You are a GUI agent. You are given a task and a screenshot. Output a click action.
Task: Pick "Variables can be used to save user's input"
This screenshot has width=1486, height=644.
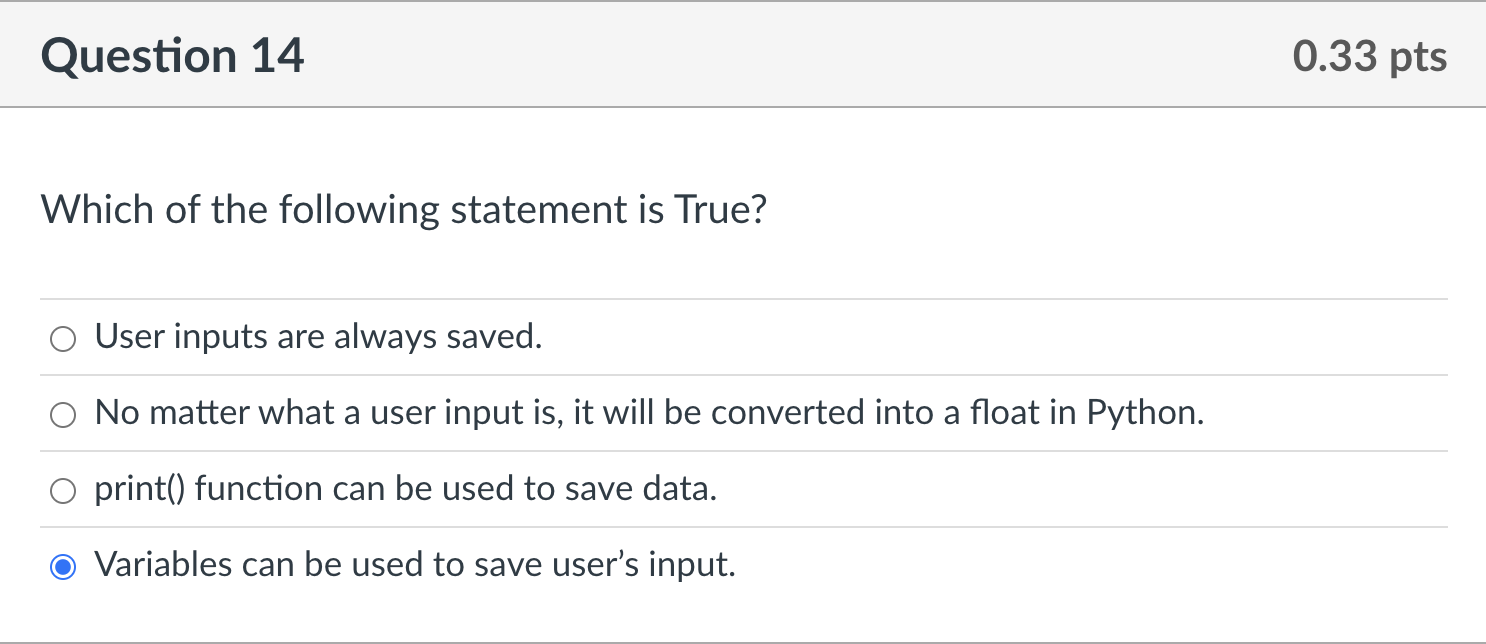[64, 566]
